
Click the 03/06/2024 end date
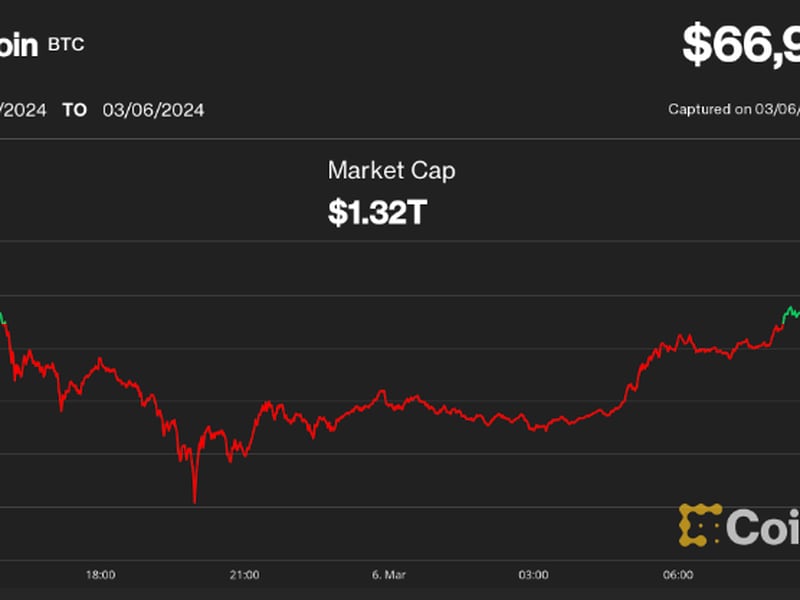(153, 110)
